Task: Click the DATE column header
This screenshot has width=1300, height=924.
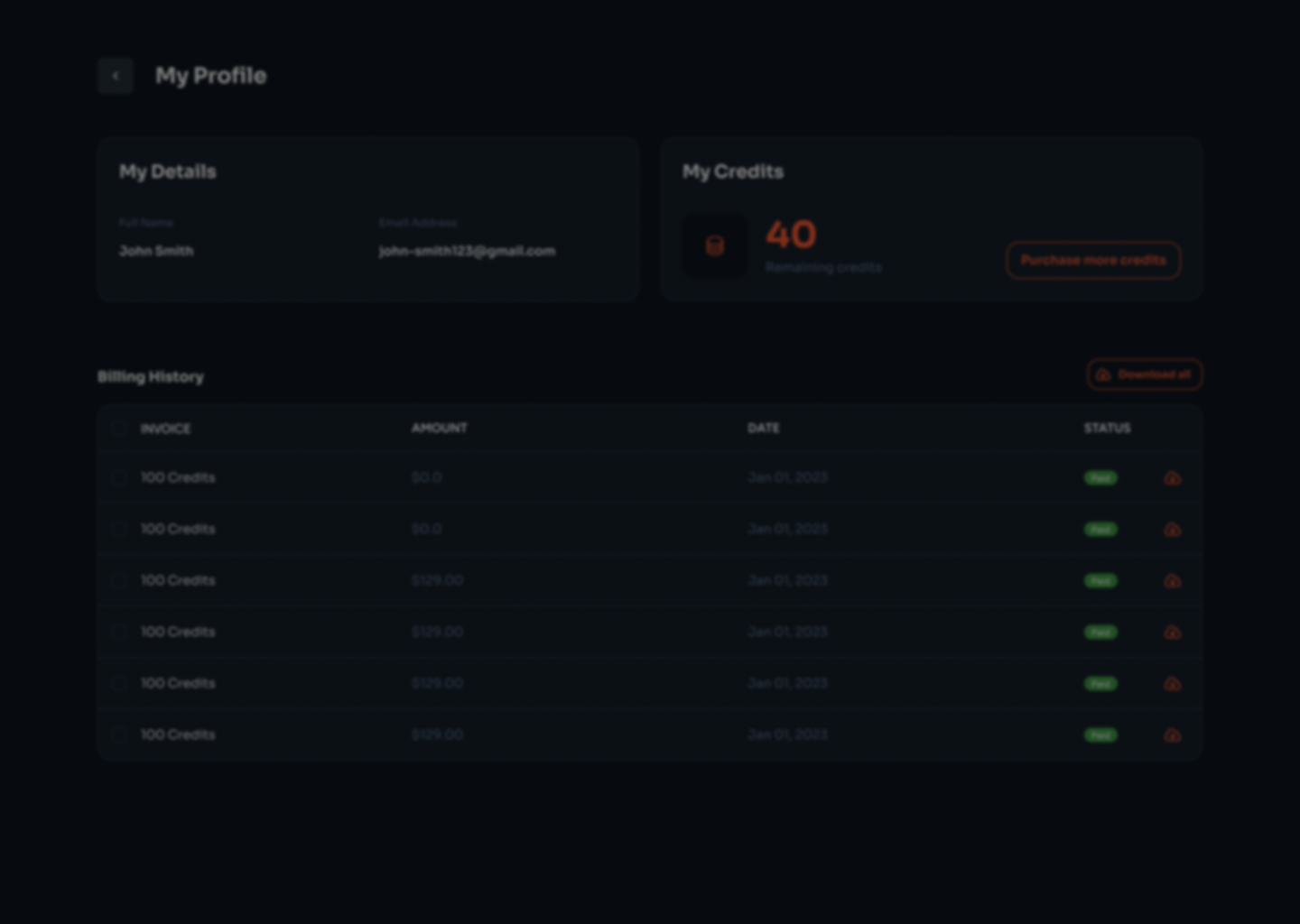Action: (x=763, y=428)
